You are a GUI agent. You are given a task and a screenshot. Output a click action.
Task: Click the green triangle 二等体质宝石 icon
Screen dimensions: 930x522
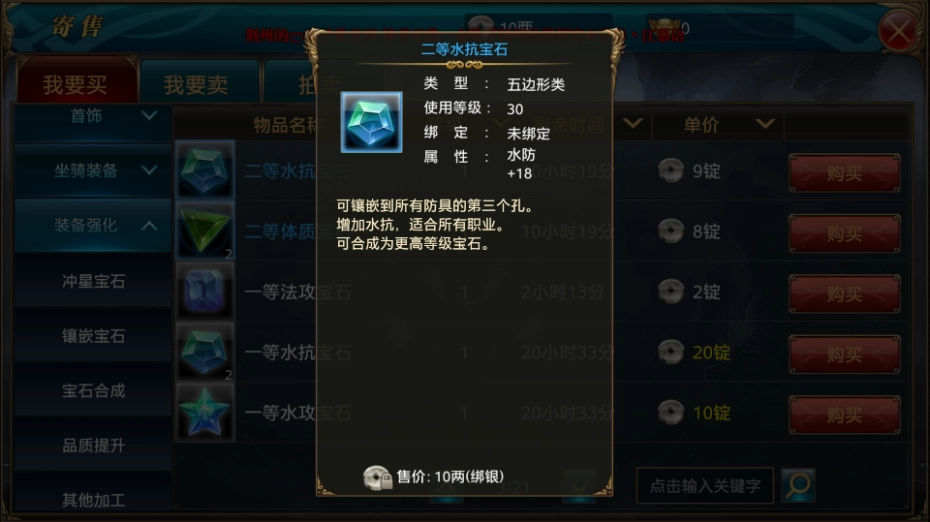point(205,231)
